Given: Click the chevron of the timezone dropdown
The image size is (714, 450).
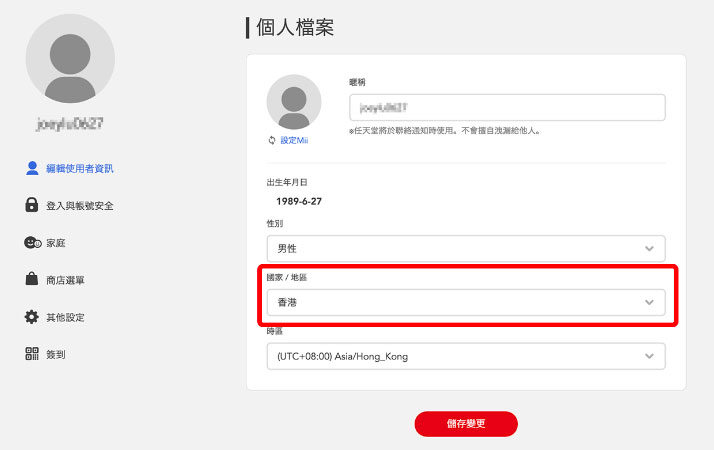Looking at the screenshot, I should click(x=649, y=356).
